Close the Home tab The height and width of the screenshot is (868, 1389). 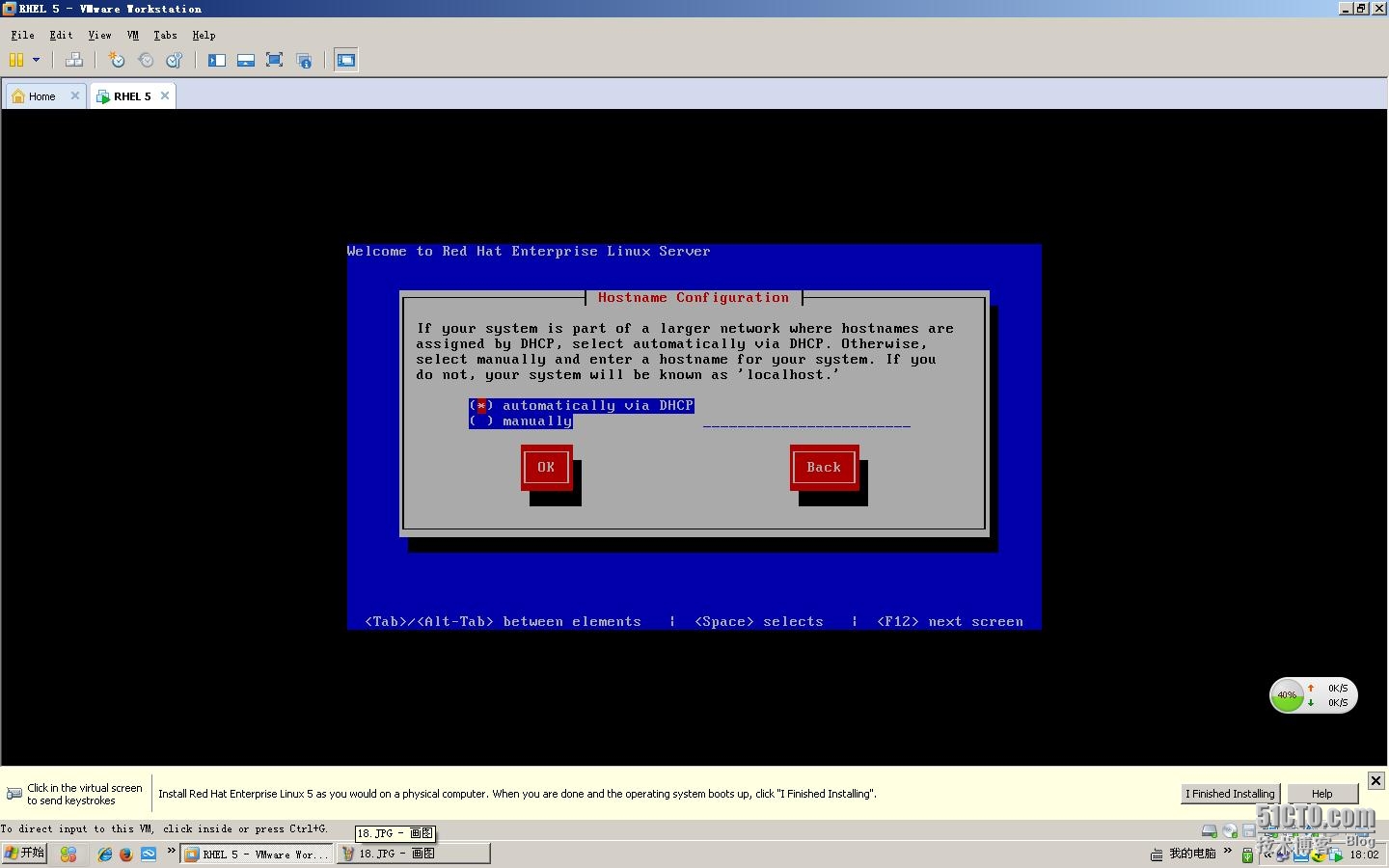pos(75,95)
